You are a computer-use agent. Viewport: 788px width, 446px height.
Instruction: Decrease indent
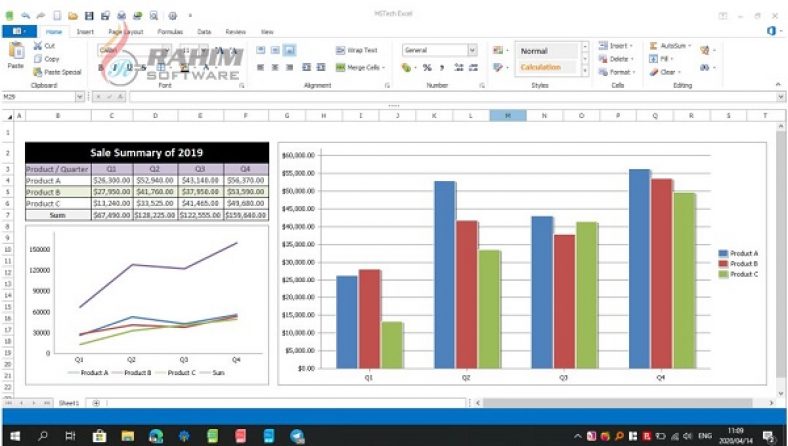(x=307, y=67)
